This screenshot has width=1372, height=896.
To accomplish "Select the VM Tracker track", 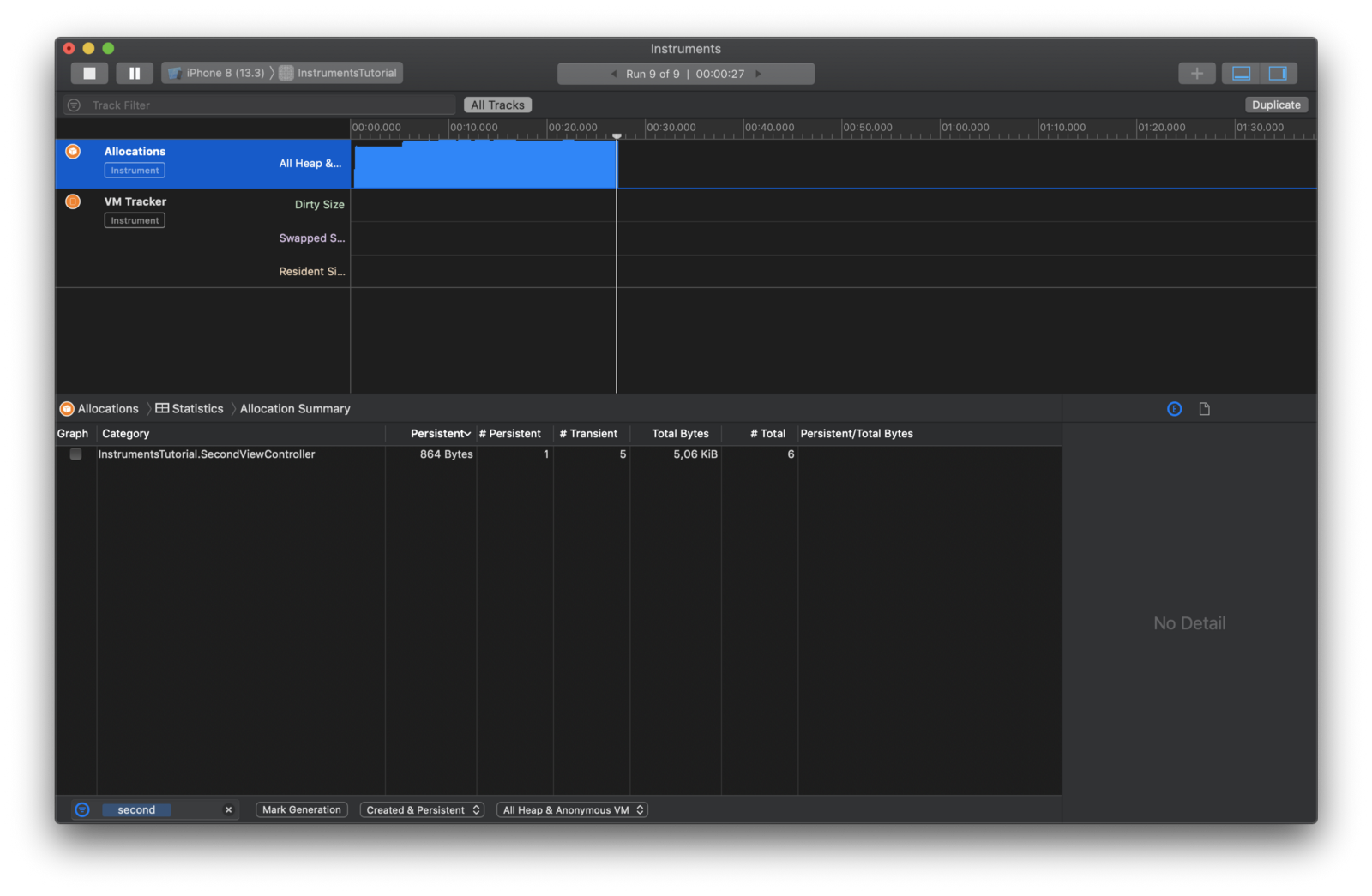I will [202, 238].
